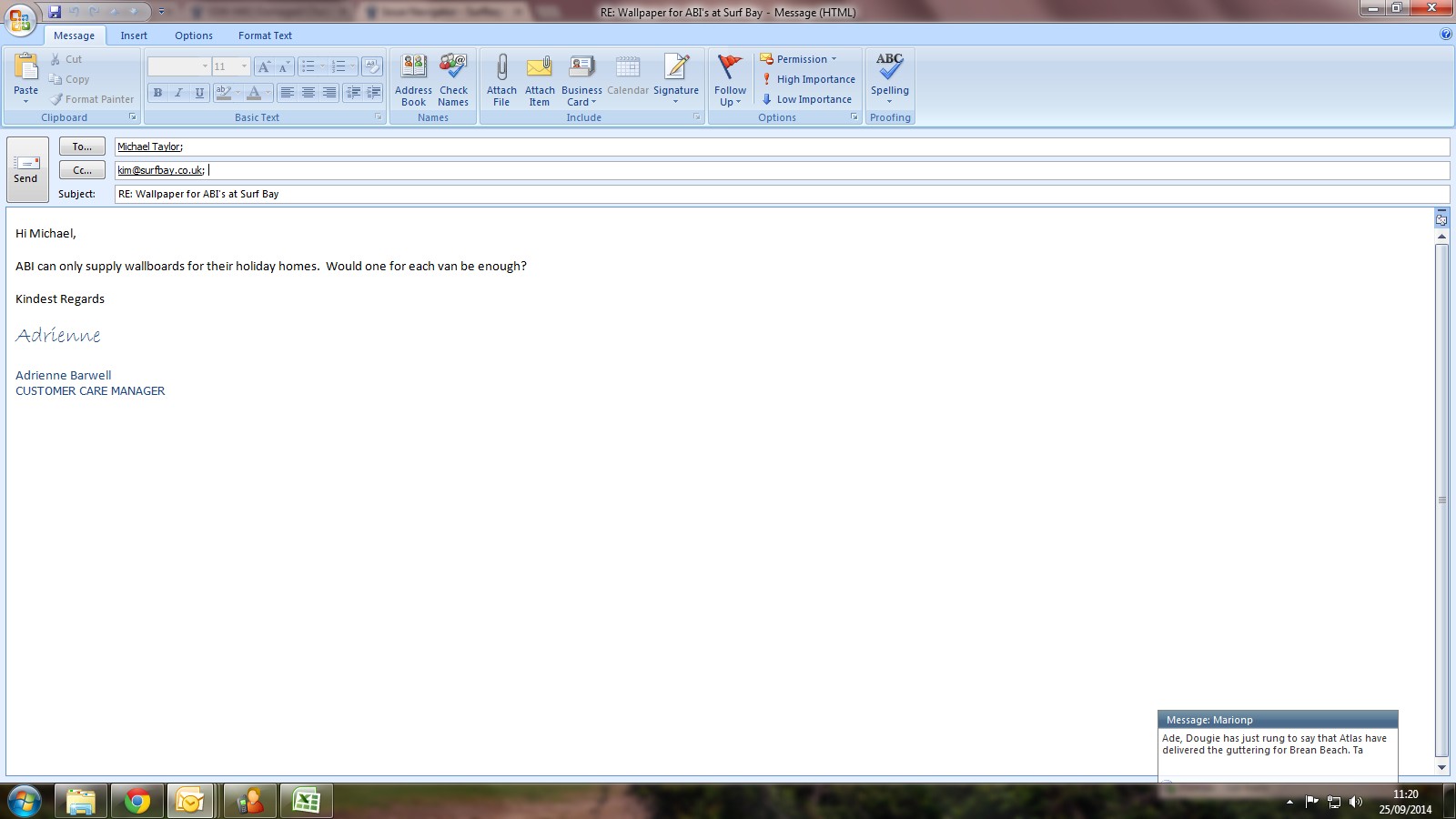1456x819 pixels.
Task: Set the message to Low Importance
Action: pyautogui.click(x=806, y=99)
